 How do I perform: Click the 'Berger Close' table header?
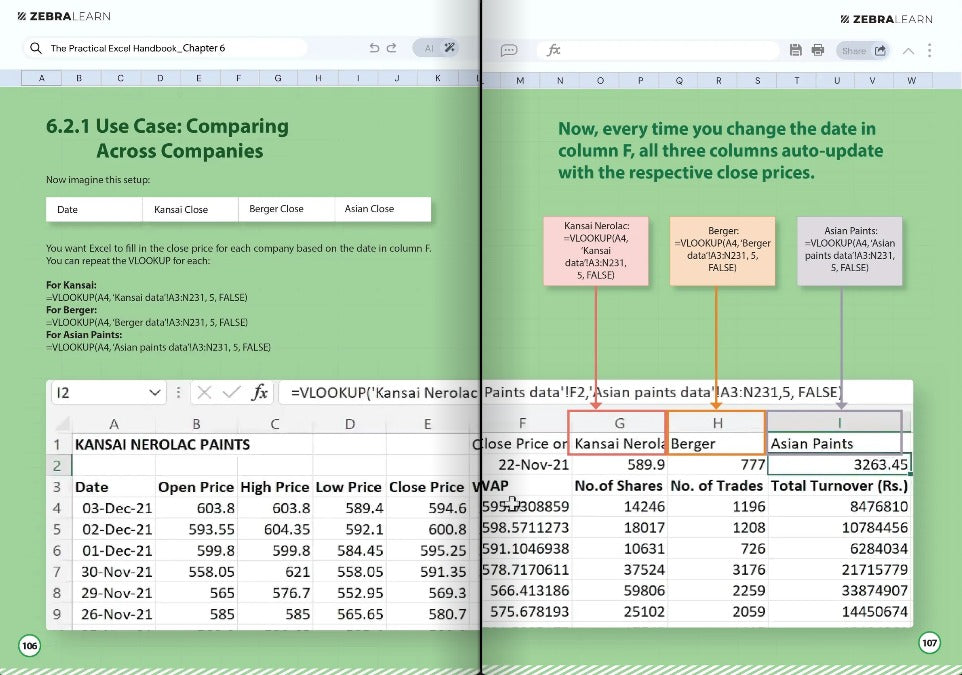pos(287,209)
